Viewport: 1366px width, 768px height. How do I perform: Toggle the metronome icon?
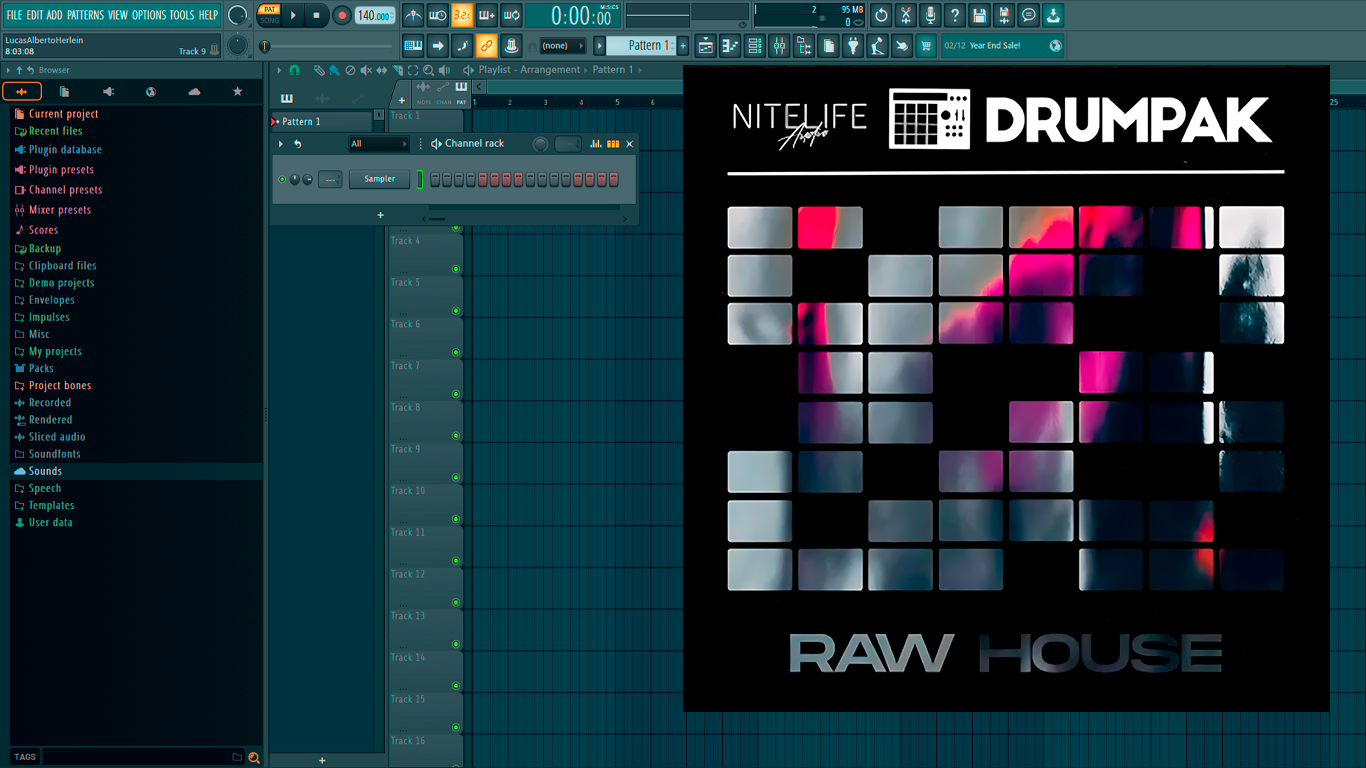click(x=413, y=15)
